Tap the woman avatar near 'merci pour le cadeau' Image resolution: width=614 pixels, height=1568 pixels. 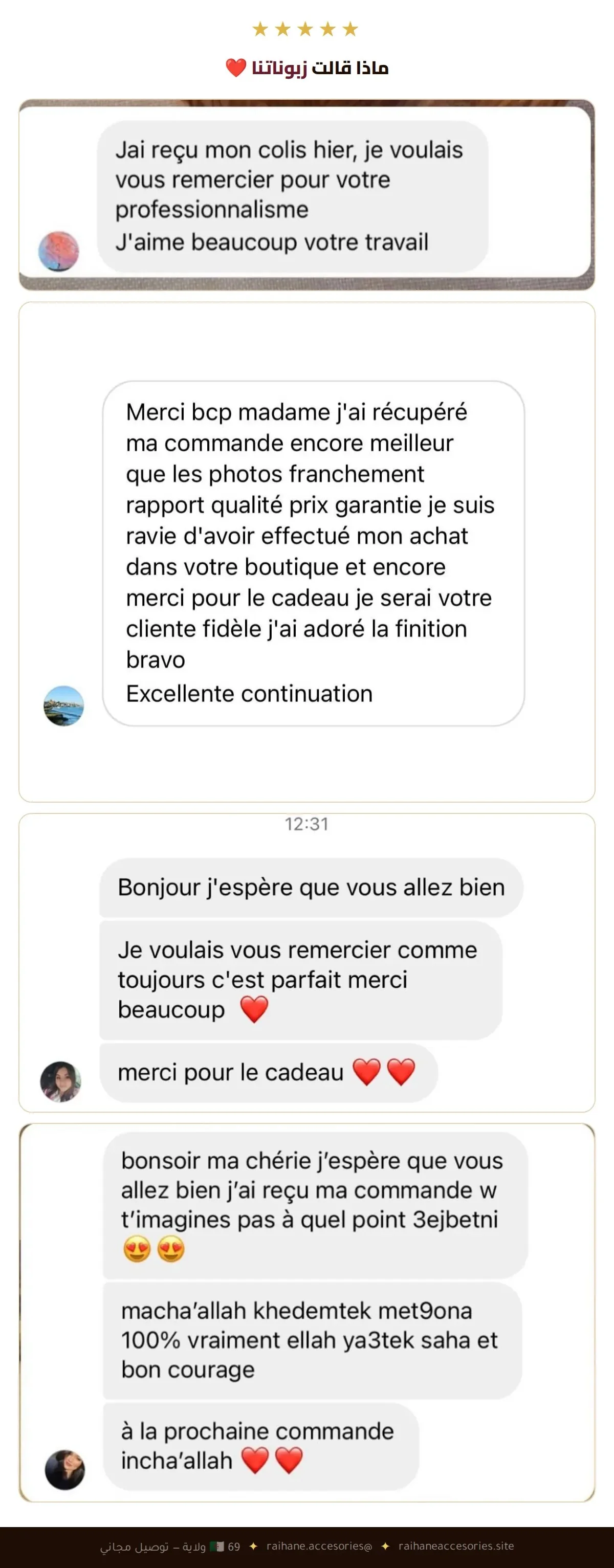[x=60, y=1081]
